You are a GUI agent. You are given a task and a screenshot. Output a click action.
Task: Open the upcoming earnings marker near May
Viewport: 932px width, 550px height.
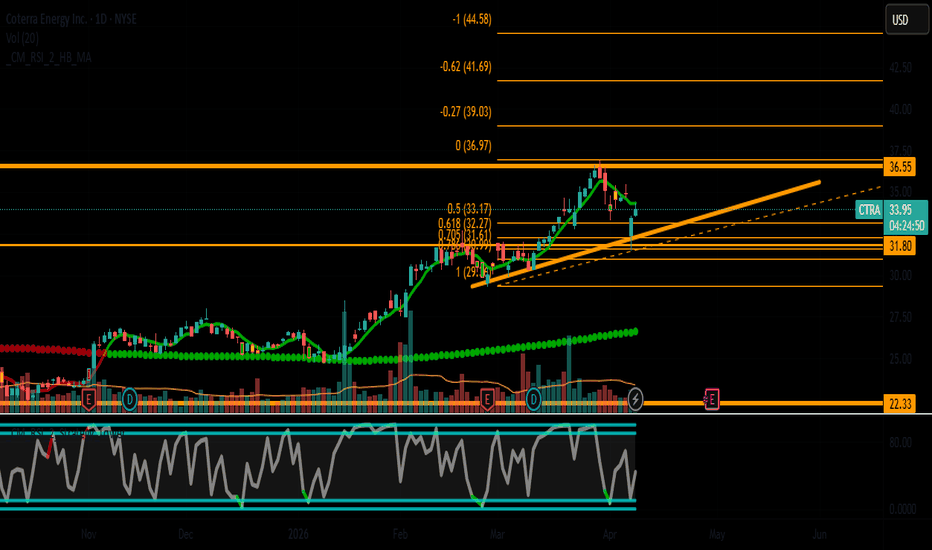[x=712, y=399]
